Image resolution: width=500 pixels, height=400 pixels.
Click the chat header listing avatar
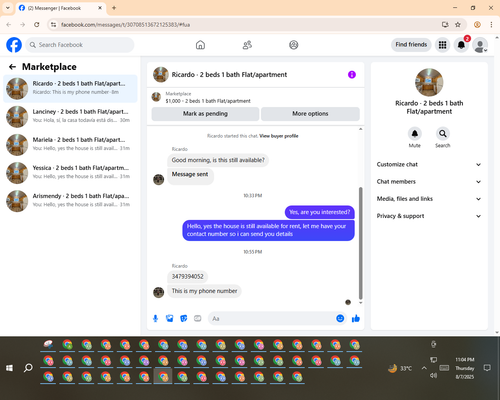click(161, 75)
